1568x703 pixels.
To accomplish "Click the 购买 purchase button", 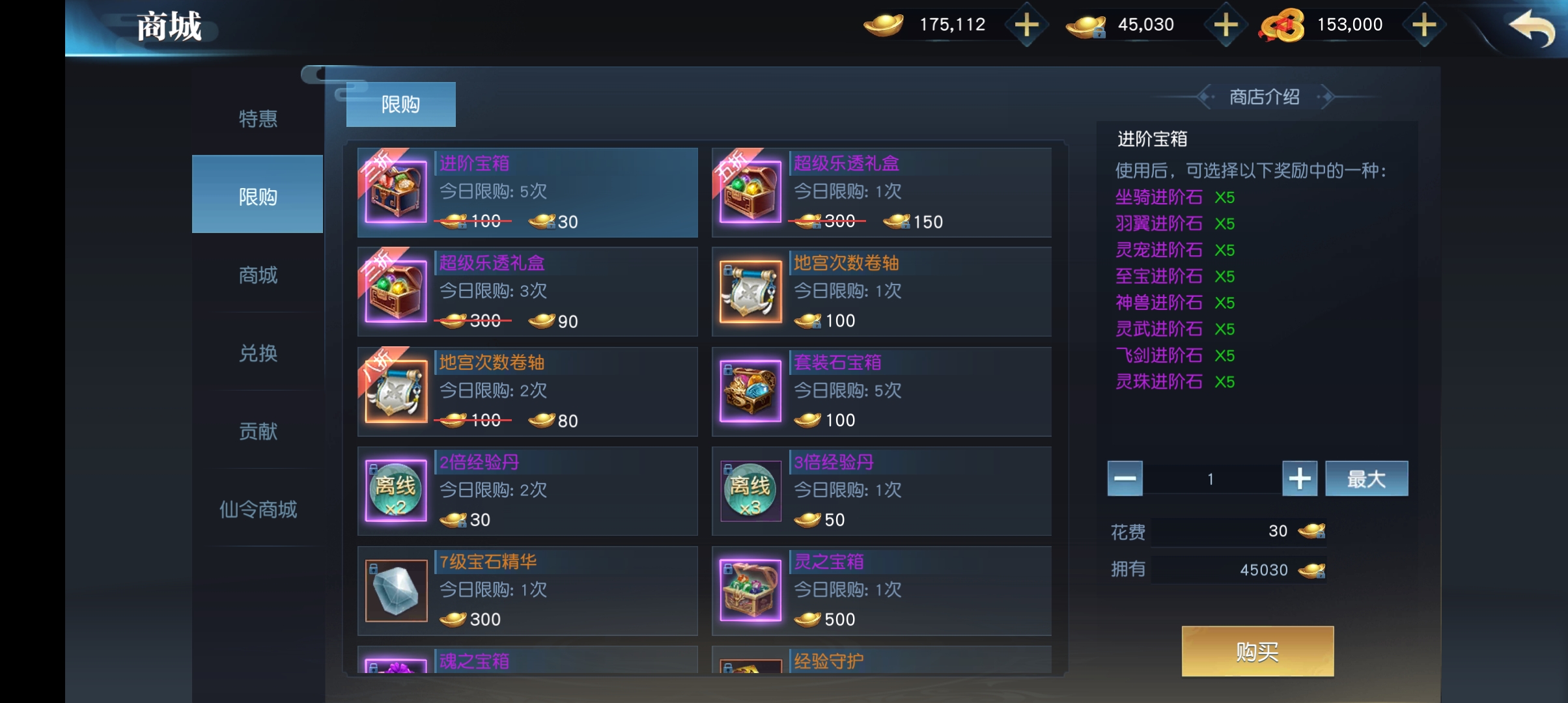I will pyautogui.click(x=1257, y=651).
